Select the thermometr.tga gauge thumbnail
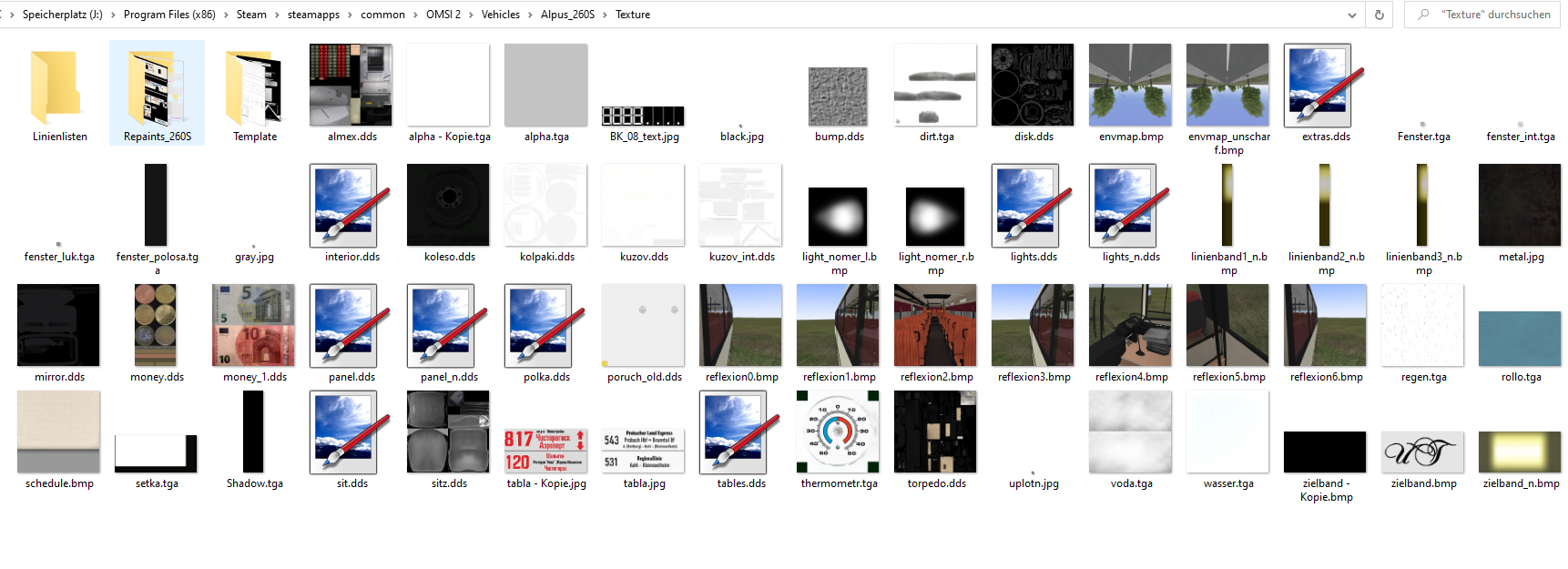Screen dimensions: 1568x569 click(838, 432)
